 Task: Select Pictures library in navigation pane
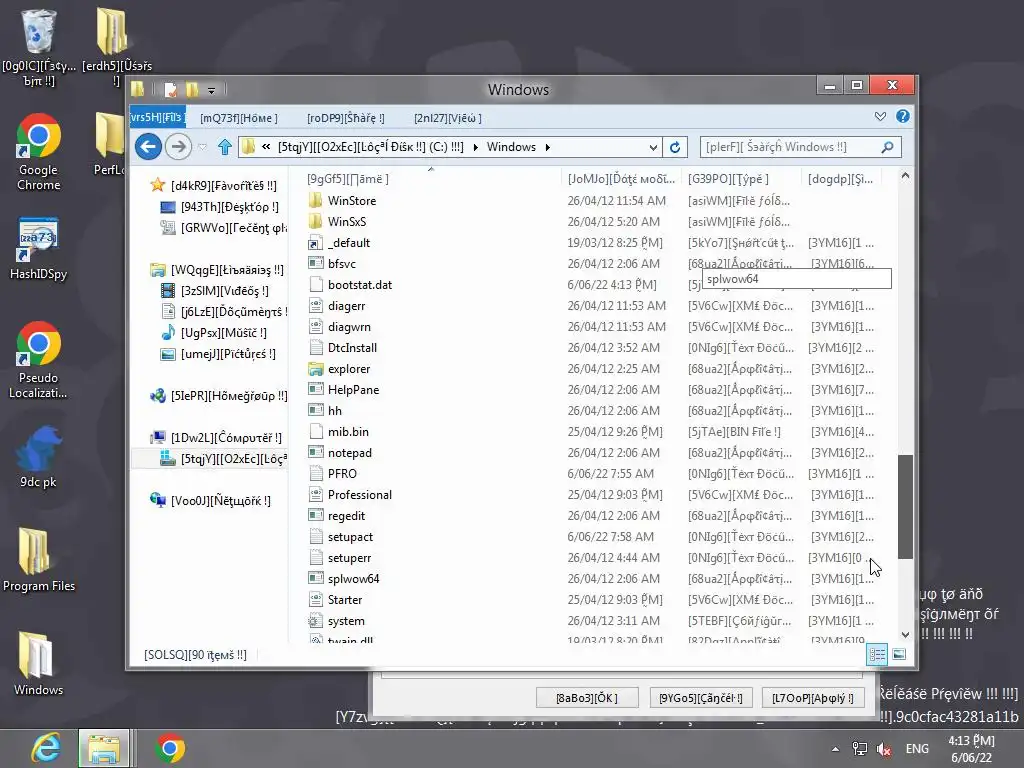coord(218,353)
